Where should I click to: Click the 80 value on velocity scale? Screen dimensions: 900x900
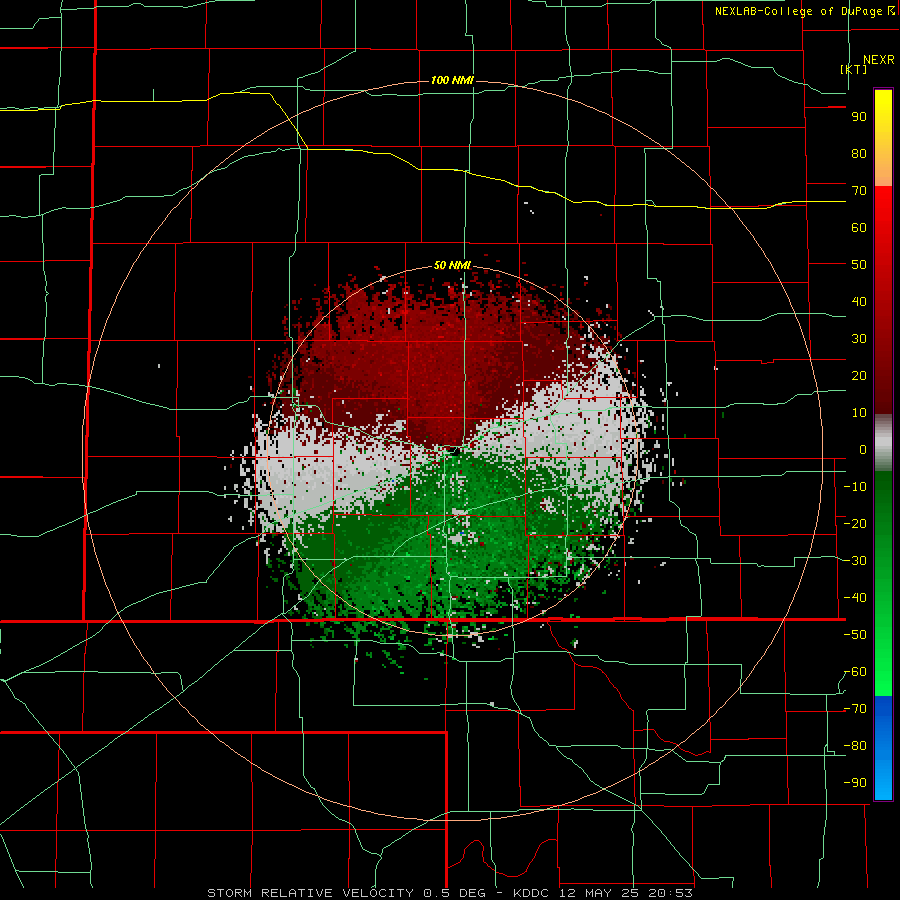point(859,154)
